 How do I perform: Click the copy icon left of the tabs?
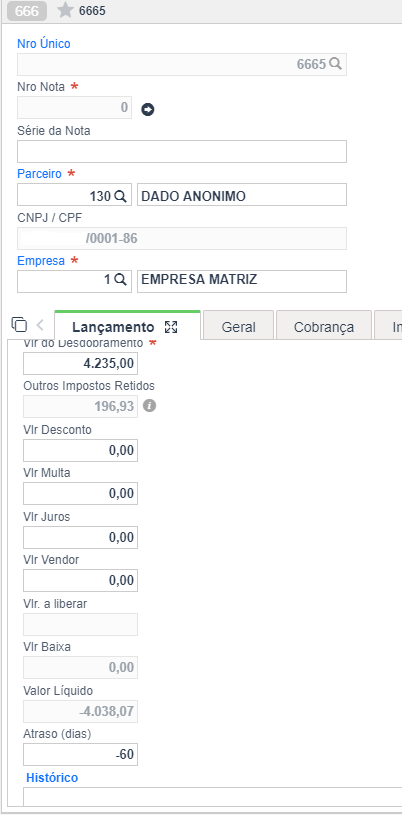[19, 324]
